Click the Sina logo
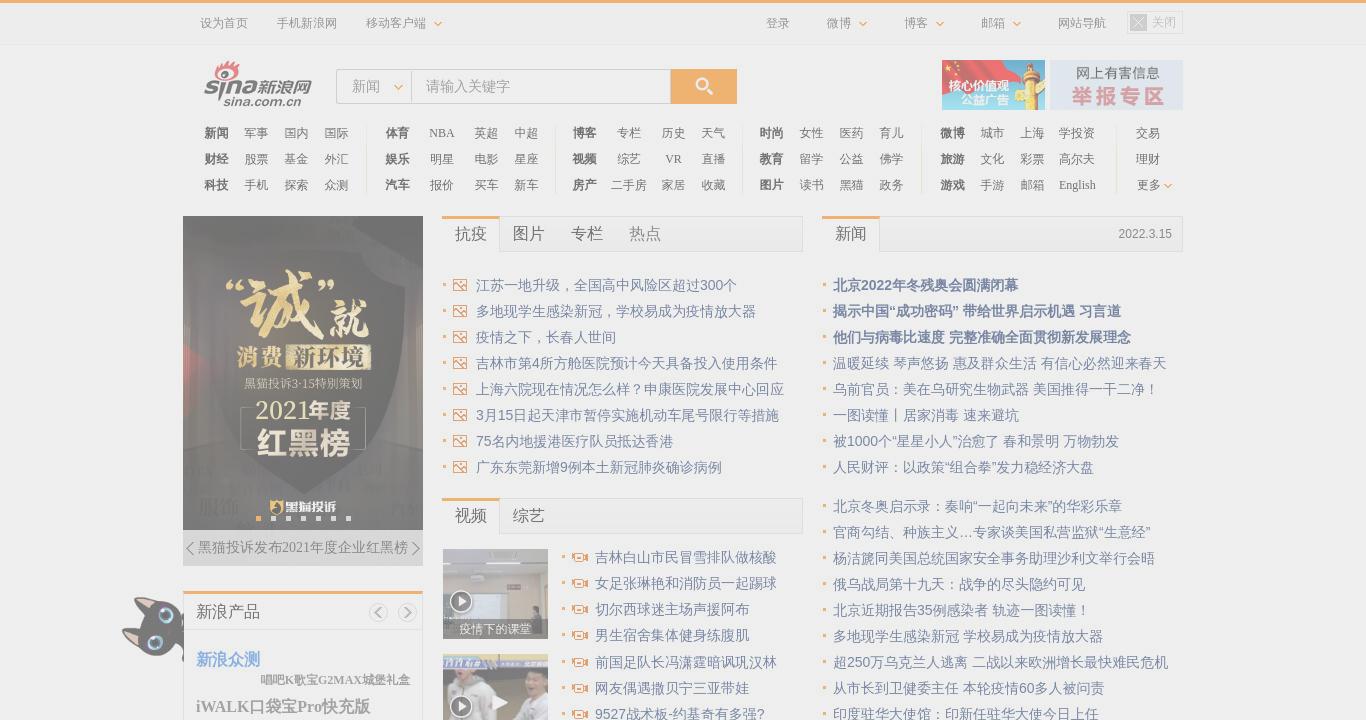This screenshot has width=1366, height=720. (x=258, y=84)
